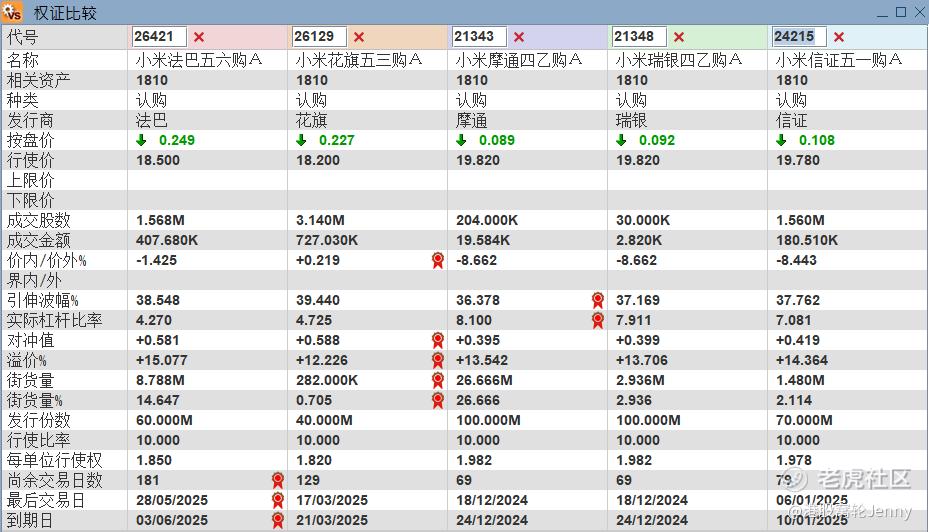Click the red ribbon badge beside 8.100
Image resolution: width=929 pixels, height=532 pixels.
598,321
